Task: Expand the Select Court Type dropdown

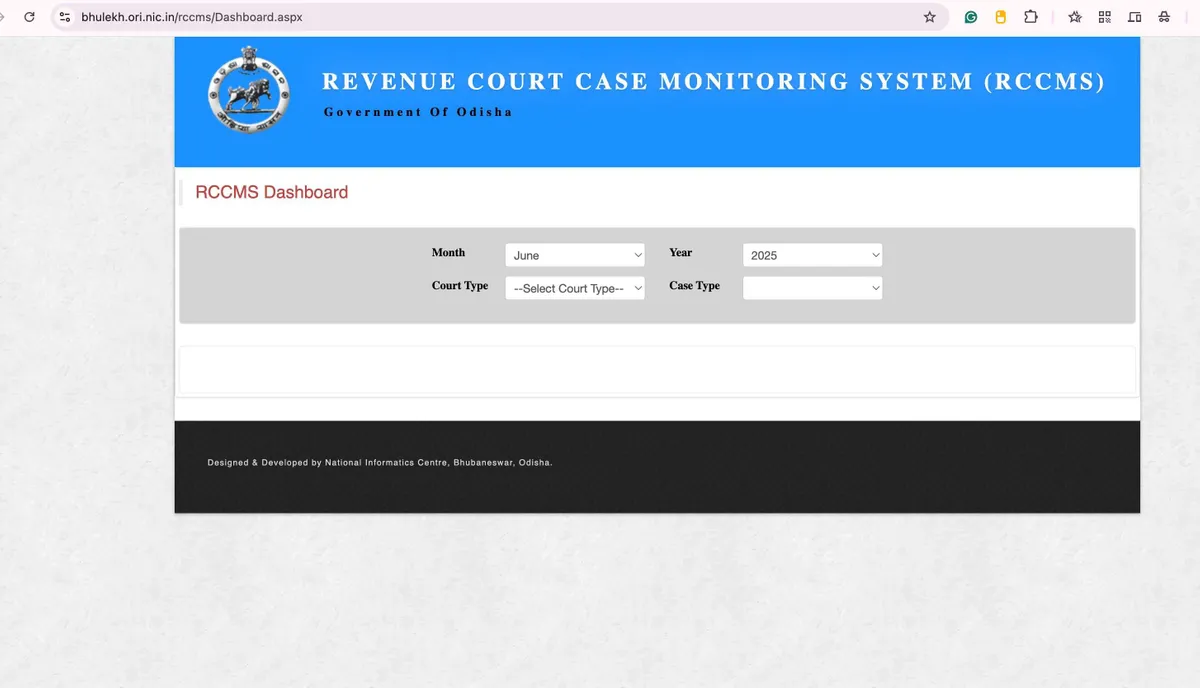Action: [x=574, y=288]
